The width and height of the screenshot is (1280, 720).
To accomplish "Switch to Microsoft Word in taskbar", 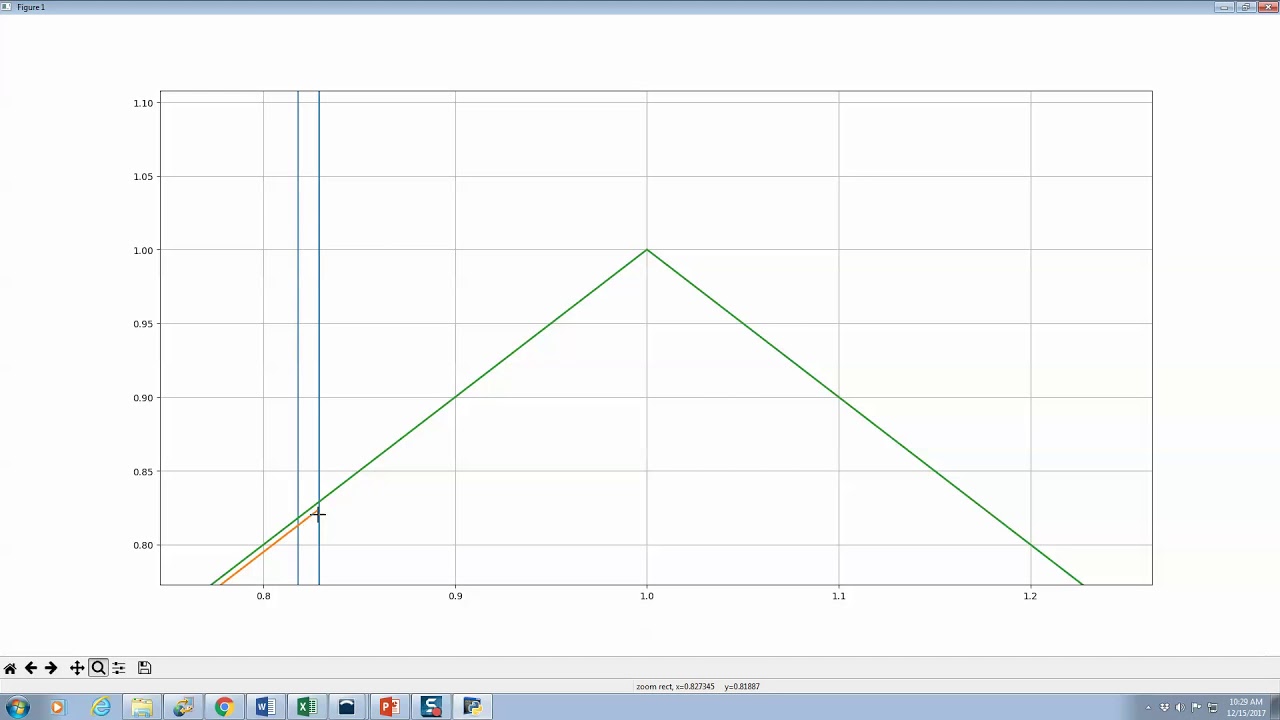I will pyautogui.click(x=265, y=708).
